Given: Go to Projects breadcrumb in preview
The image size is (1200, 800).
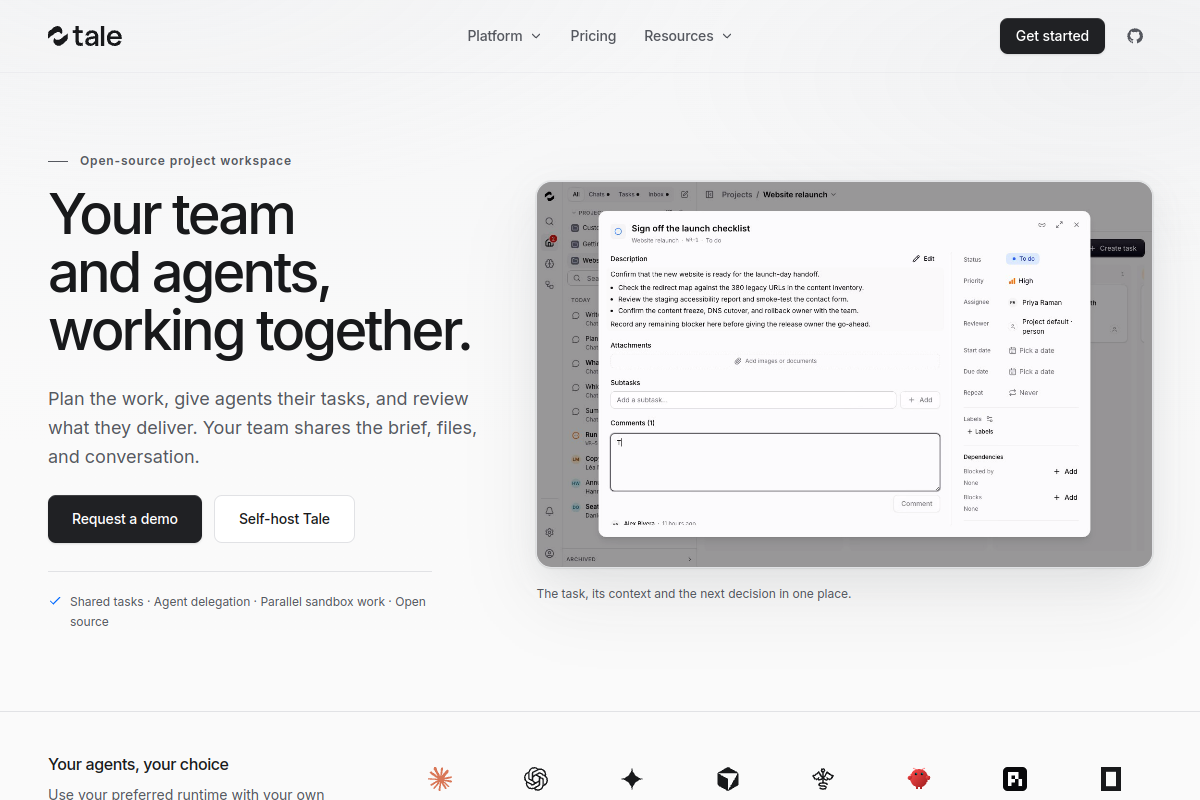Looking at the screenshot, I should coord(737,194).
